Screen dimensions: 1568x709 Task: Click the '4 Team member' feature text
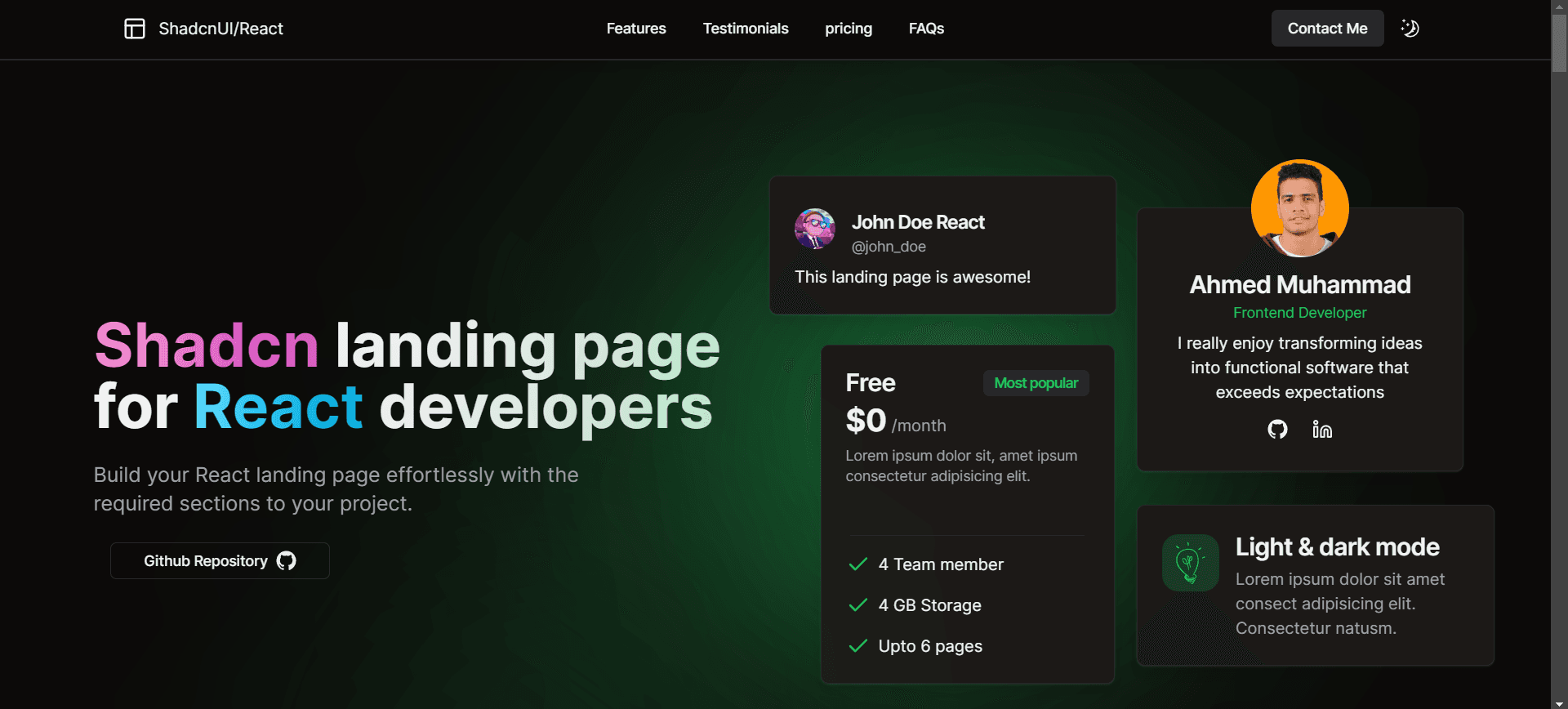pos(941,564)
